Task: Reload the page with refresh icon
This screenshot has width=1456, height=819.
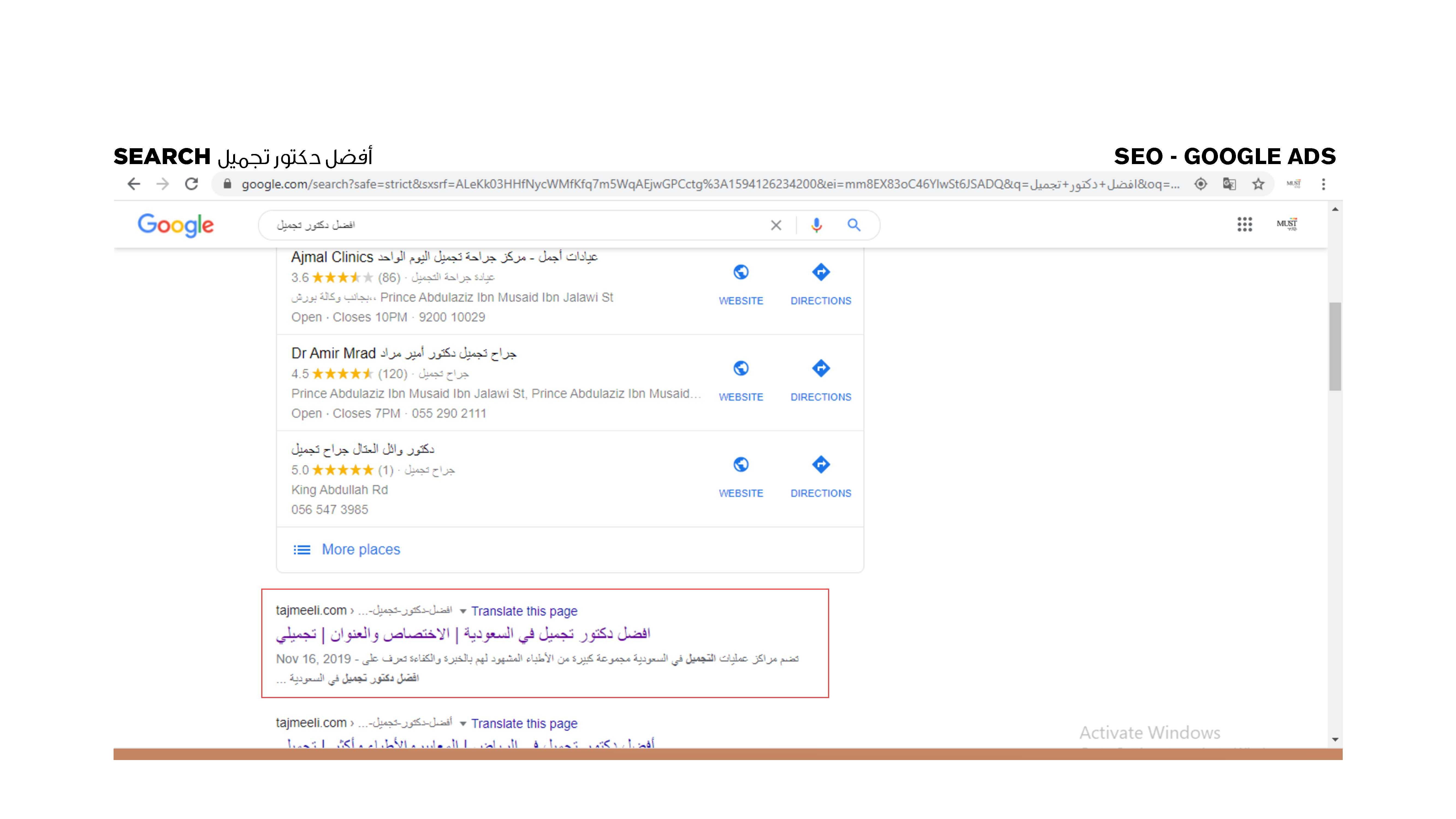Action: pos(192,184)
